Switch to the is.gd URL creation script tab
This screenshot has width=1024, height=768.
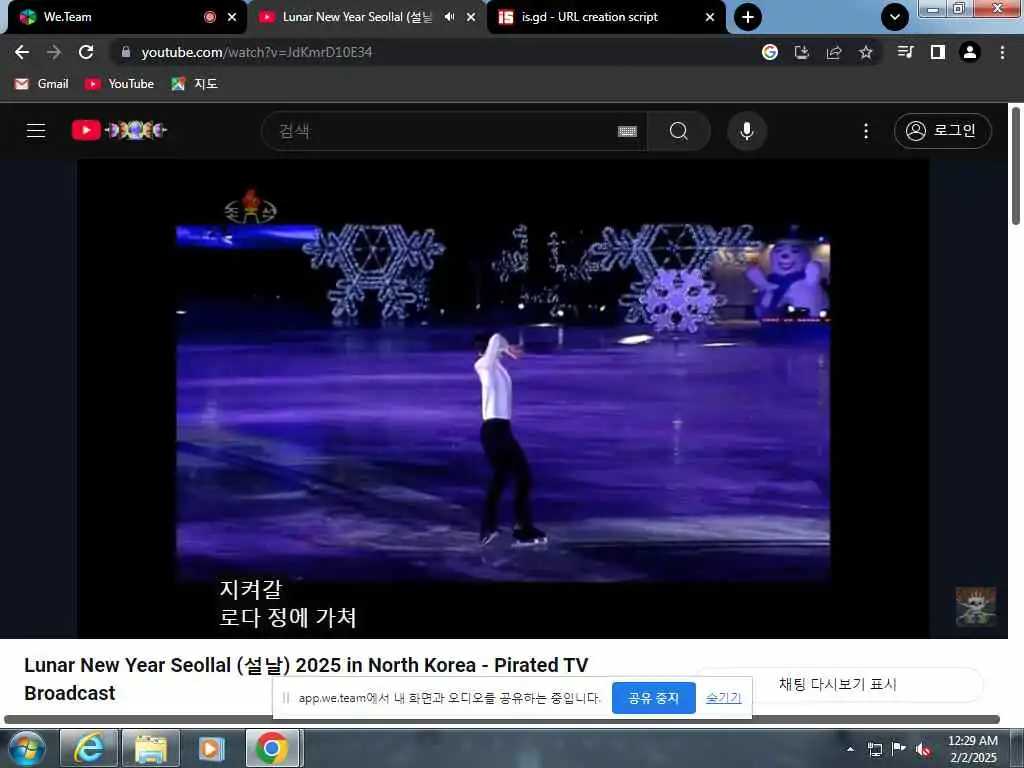[x=589, y=17]
